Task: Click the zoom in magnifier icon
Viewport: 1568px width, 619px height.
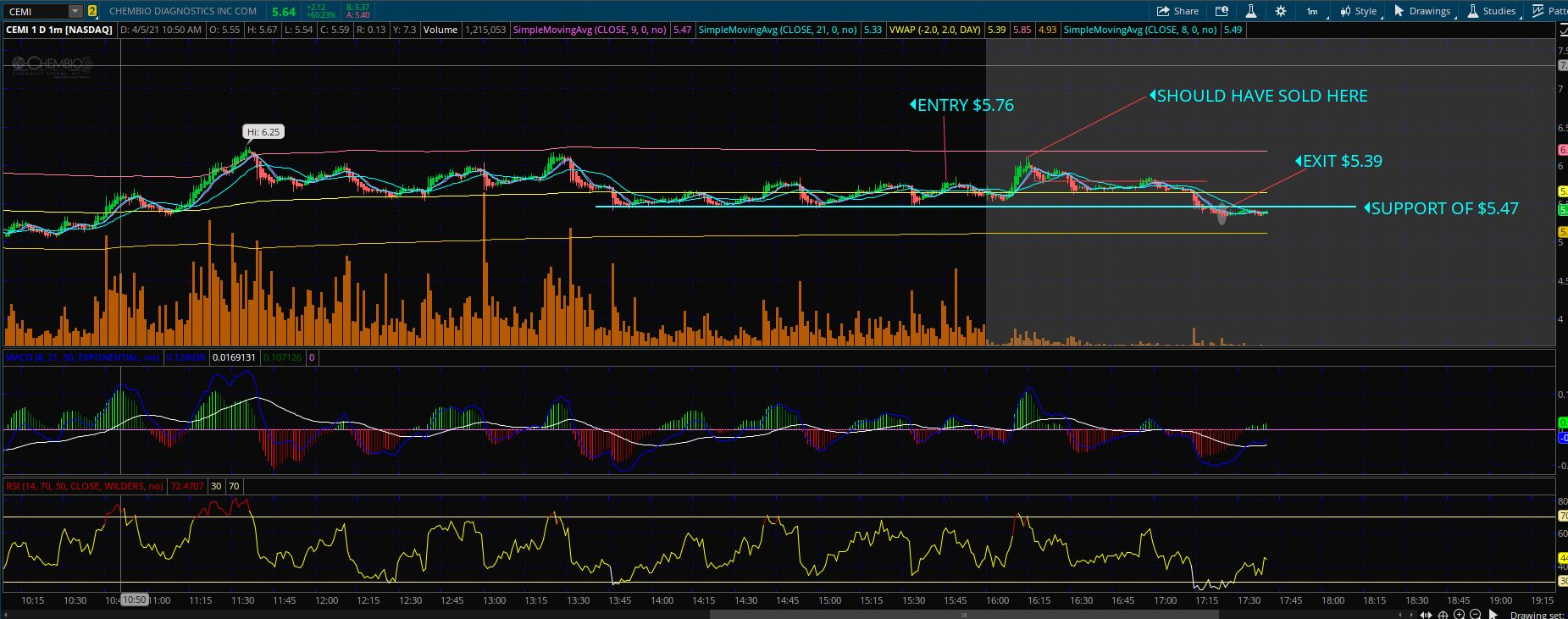Action: (1460, 614)
